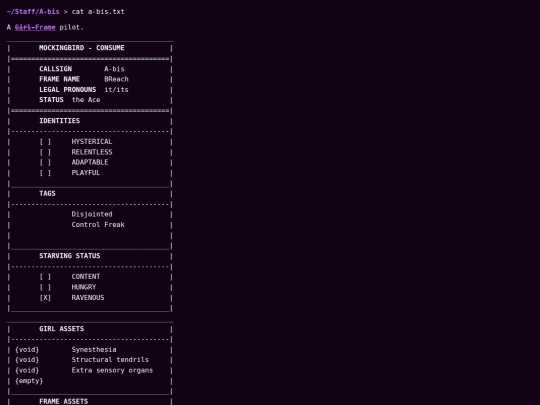
Task: Click the CONTENT status text
Action: tap(86, 277)
